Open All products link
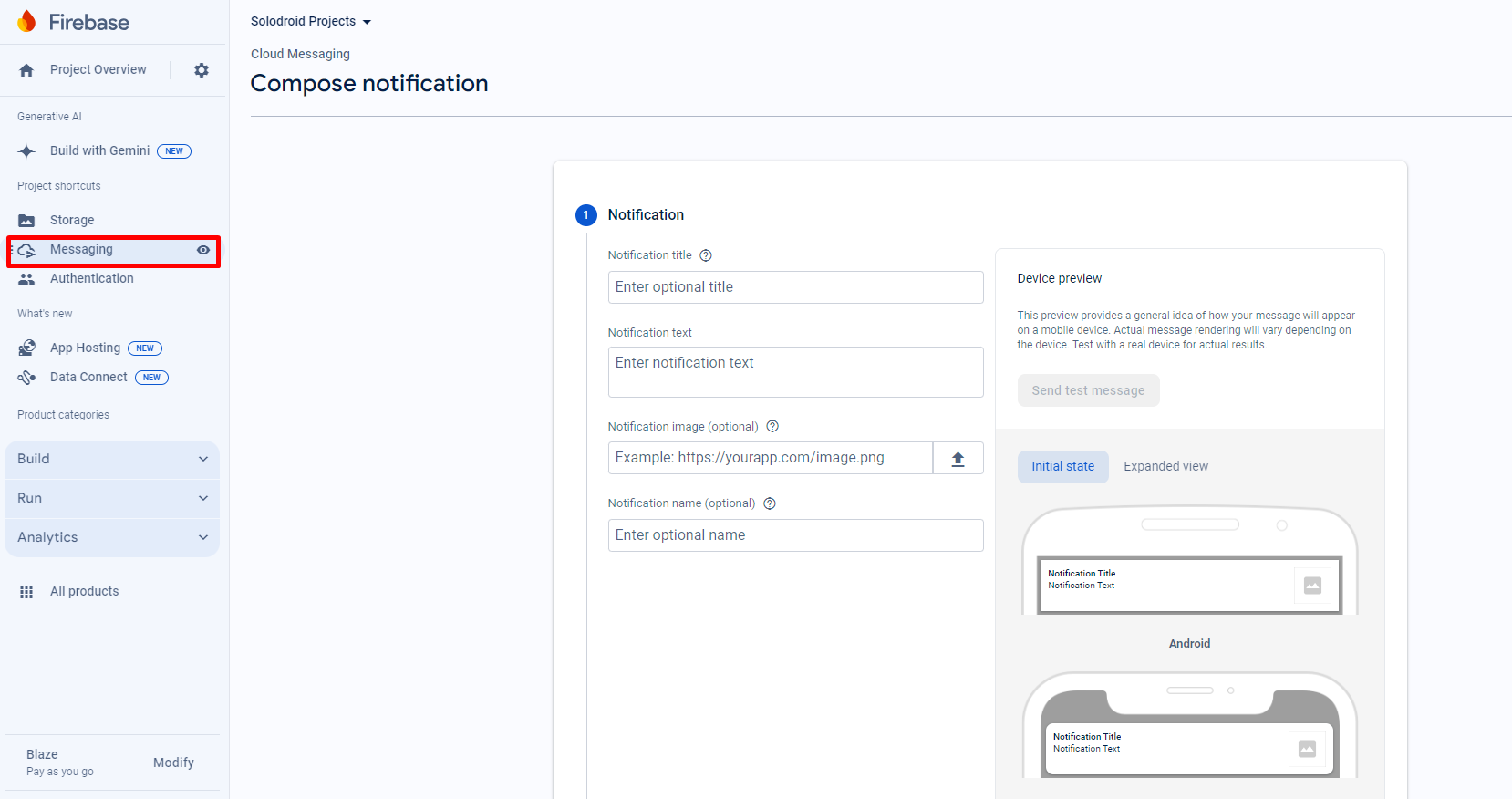 pyautogui.click(x=84, y=592)
